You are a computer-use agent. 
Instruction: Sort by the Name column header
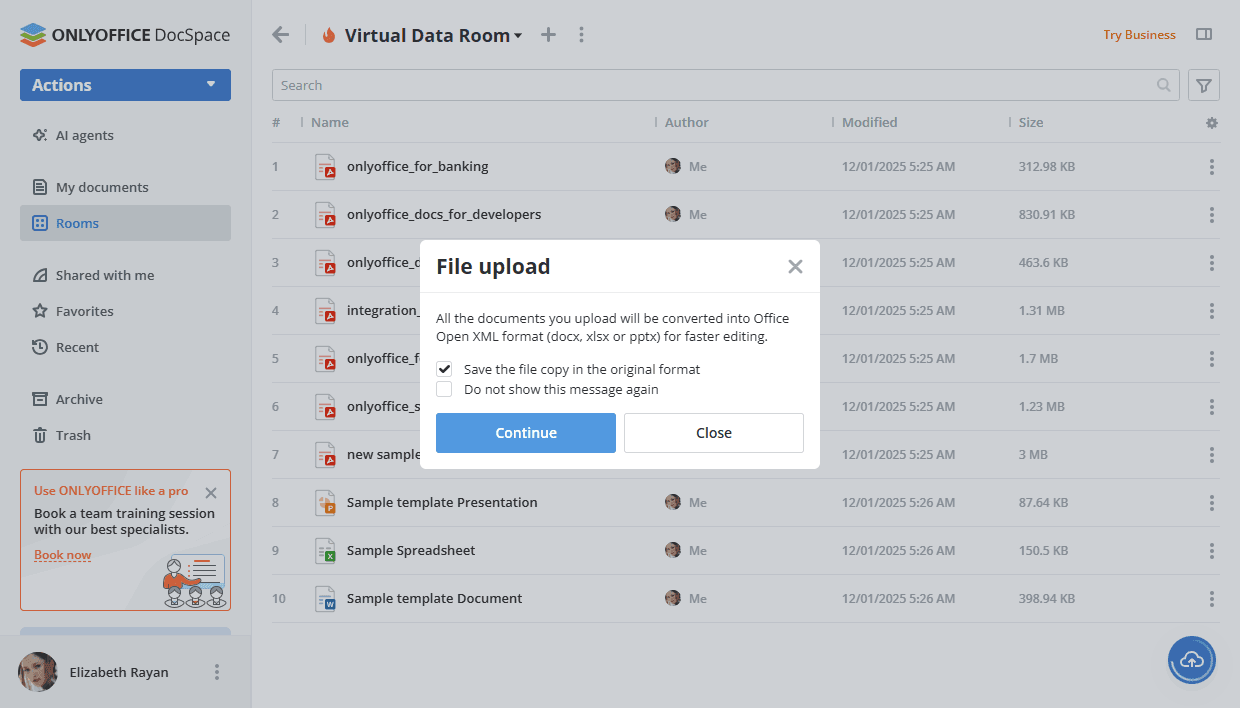(330, 122)
